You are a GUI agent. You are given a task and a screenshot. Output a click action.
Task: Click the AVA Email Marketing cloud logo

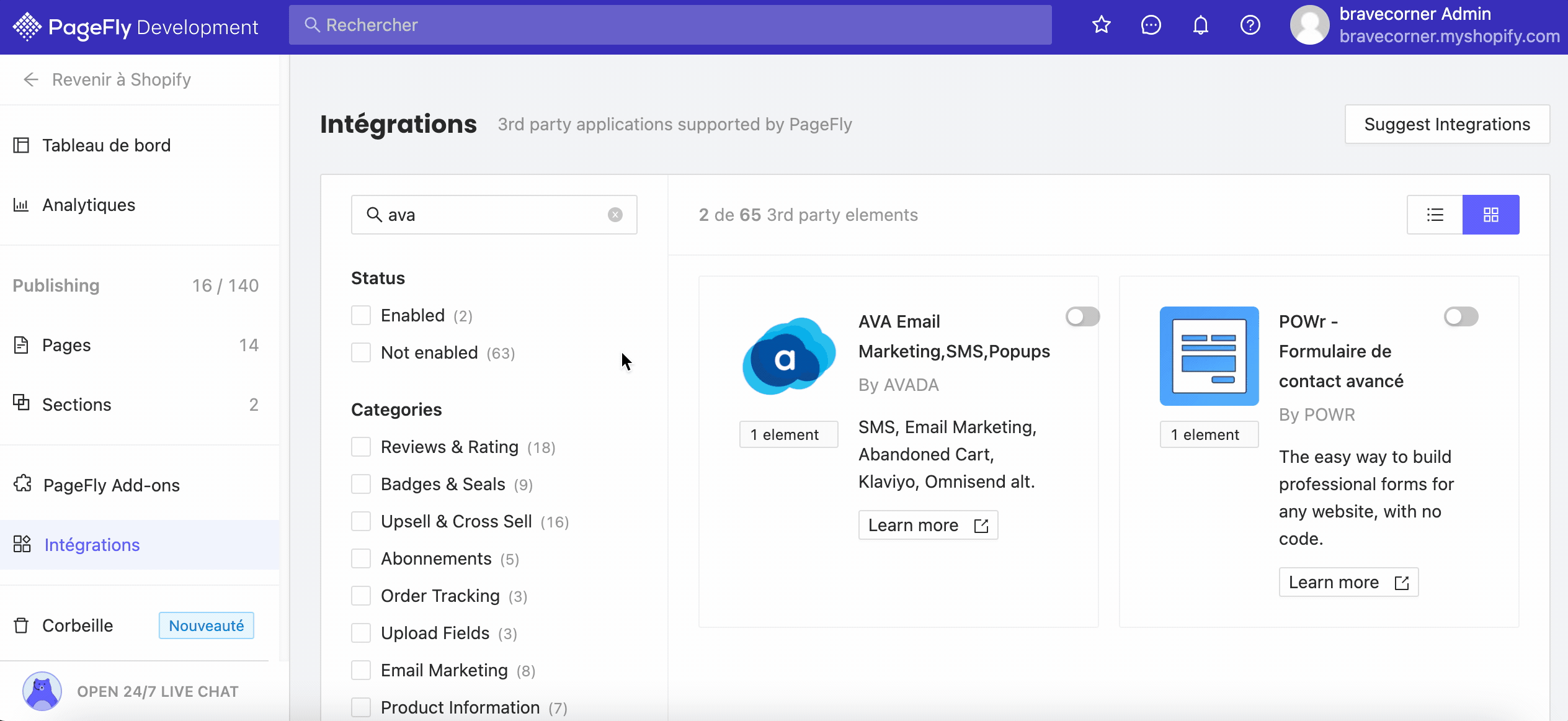(x=788, y=356)
